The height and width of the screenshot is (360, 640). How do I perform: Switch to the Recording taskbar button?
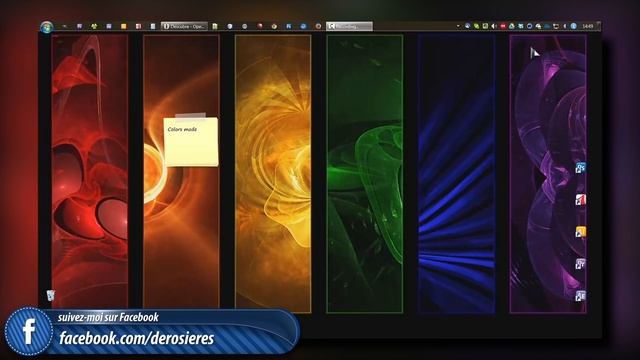click(x=349, y=26)
